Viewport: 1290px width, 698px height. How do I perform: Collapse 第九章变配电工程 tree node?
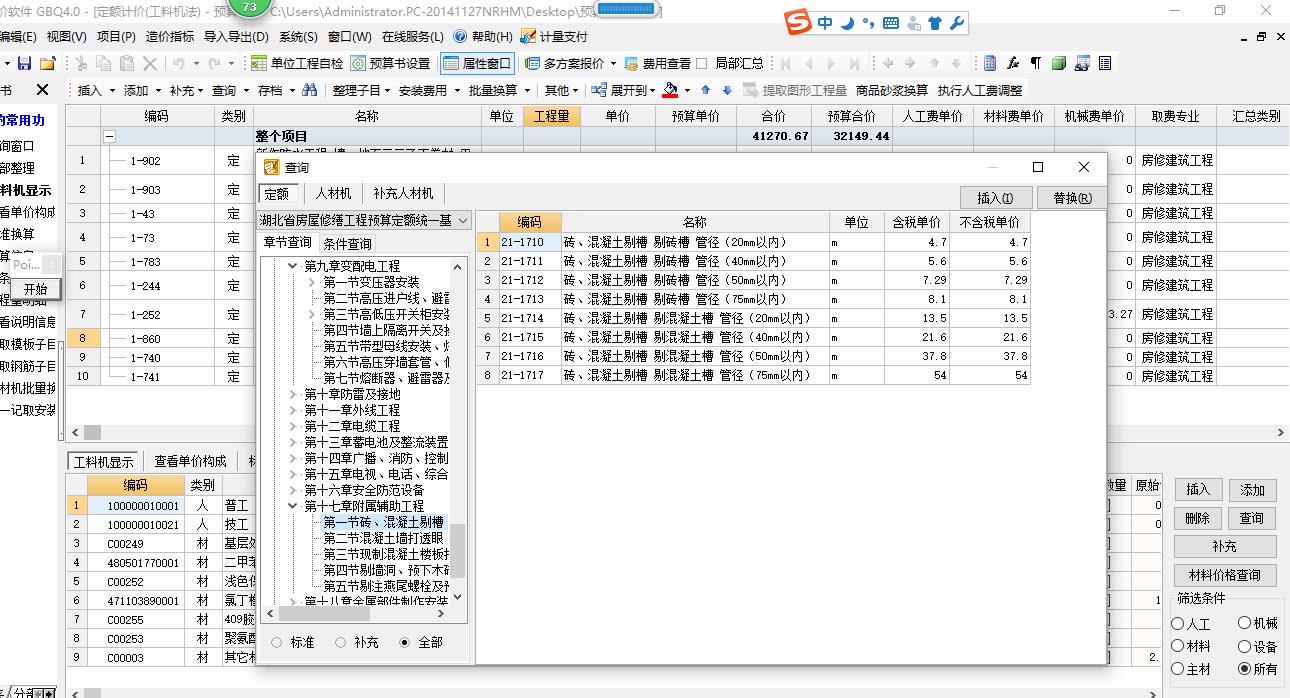click(293, 266)
